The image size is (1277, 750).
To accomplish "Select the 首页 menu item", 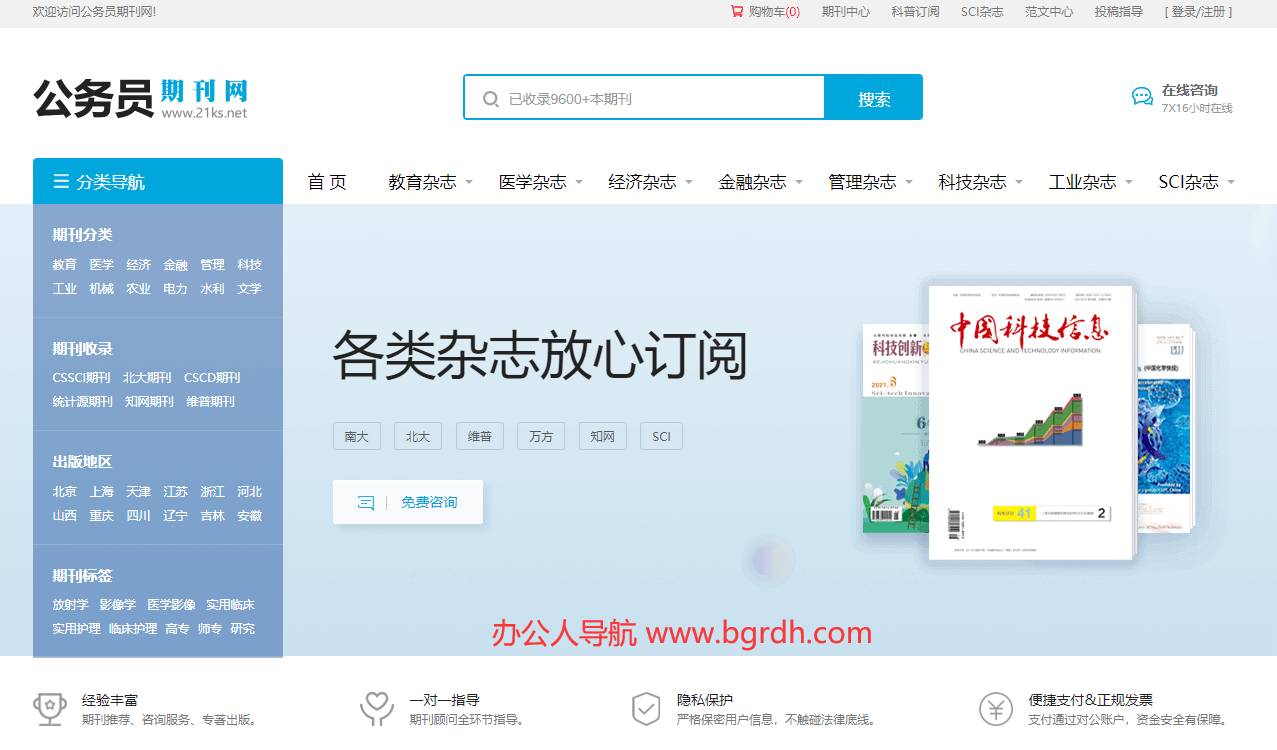I will [x=327, y=181].
